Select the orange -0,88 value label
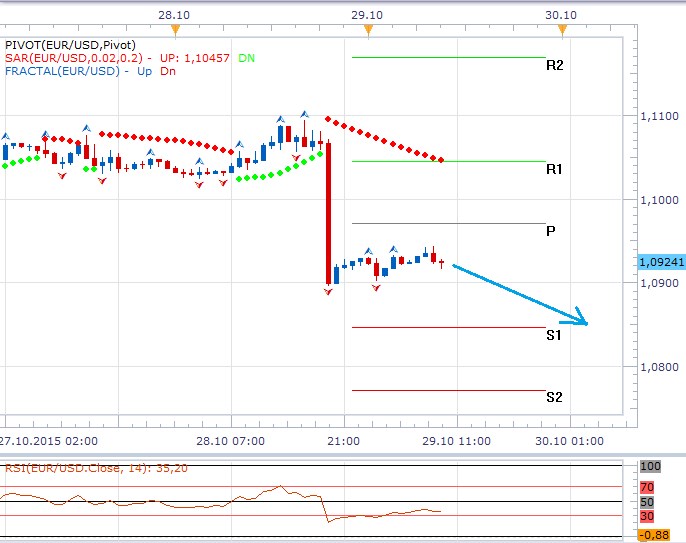Screen dimensions: 686x543 [654, 535]
